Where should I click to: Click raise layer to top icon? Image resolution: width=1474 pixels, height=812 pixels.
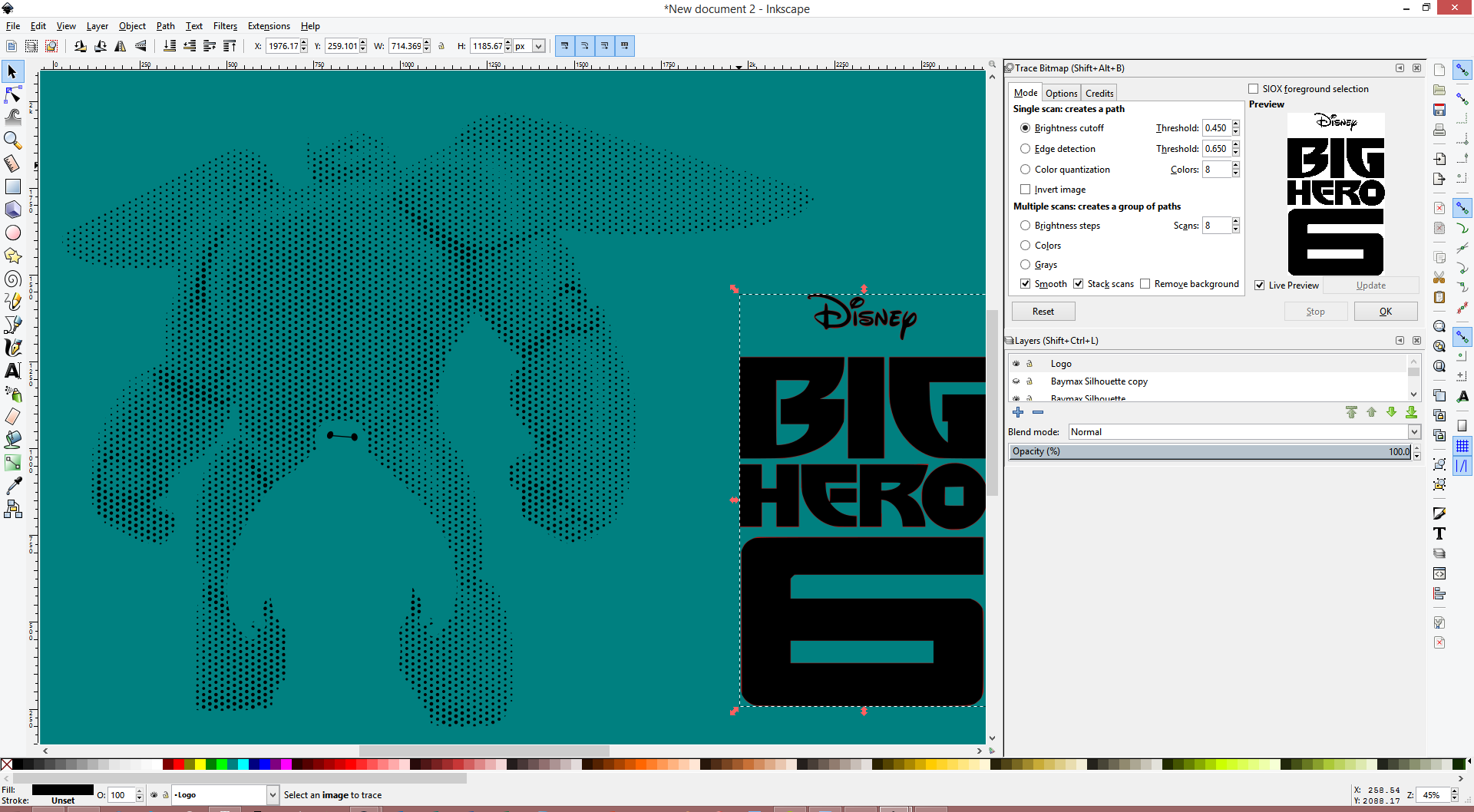pyautogui.click(x=1351, y=412)
